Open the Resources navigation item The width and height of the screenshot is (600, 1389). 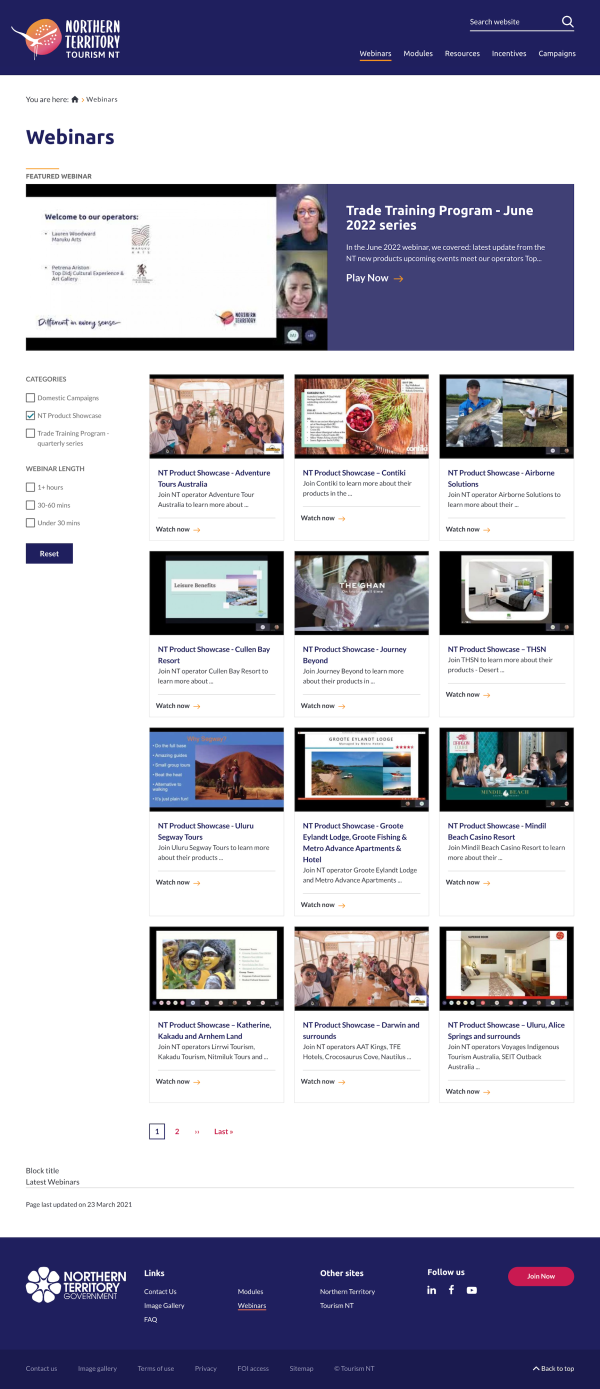point(462,53)
